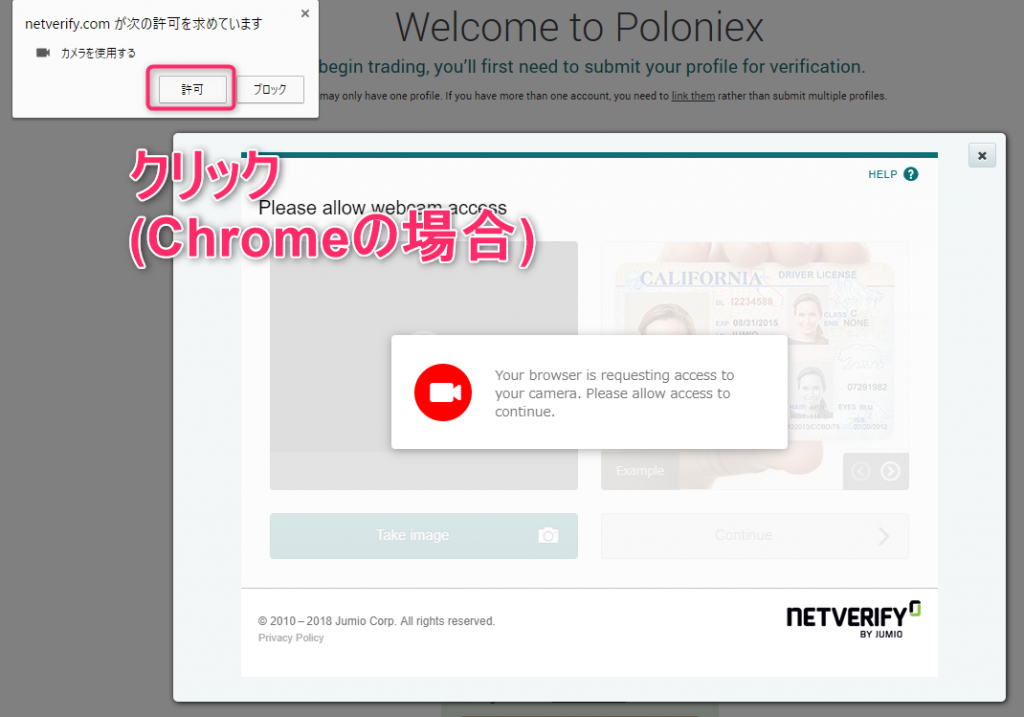Click the red video camera icon
This screenshot has height=717, width=1024.
click(443, 392)
